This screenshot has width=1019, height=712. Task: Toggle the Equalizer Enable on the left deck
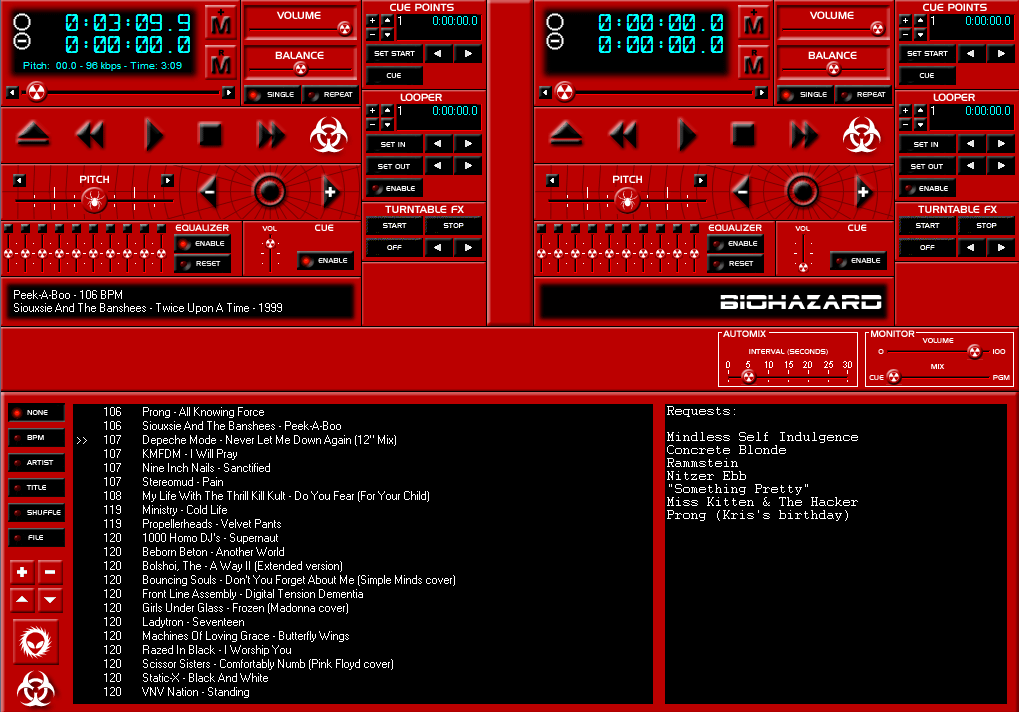[203, 244]
